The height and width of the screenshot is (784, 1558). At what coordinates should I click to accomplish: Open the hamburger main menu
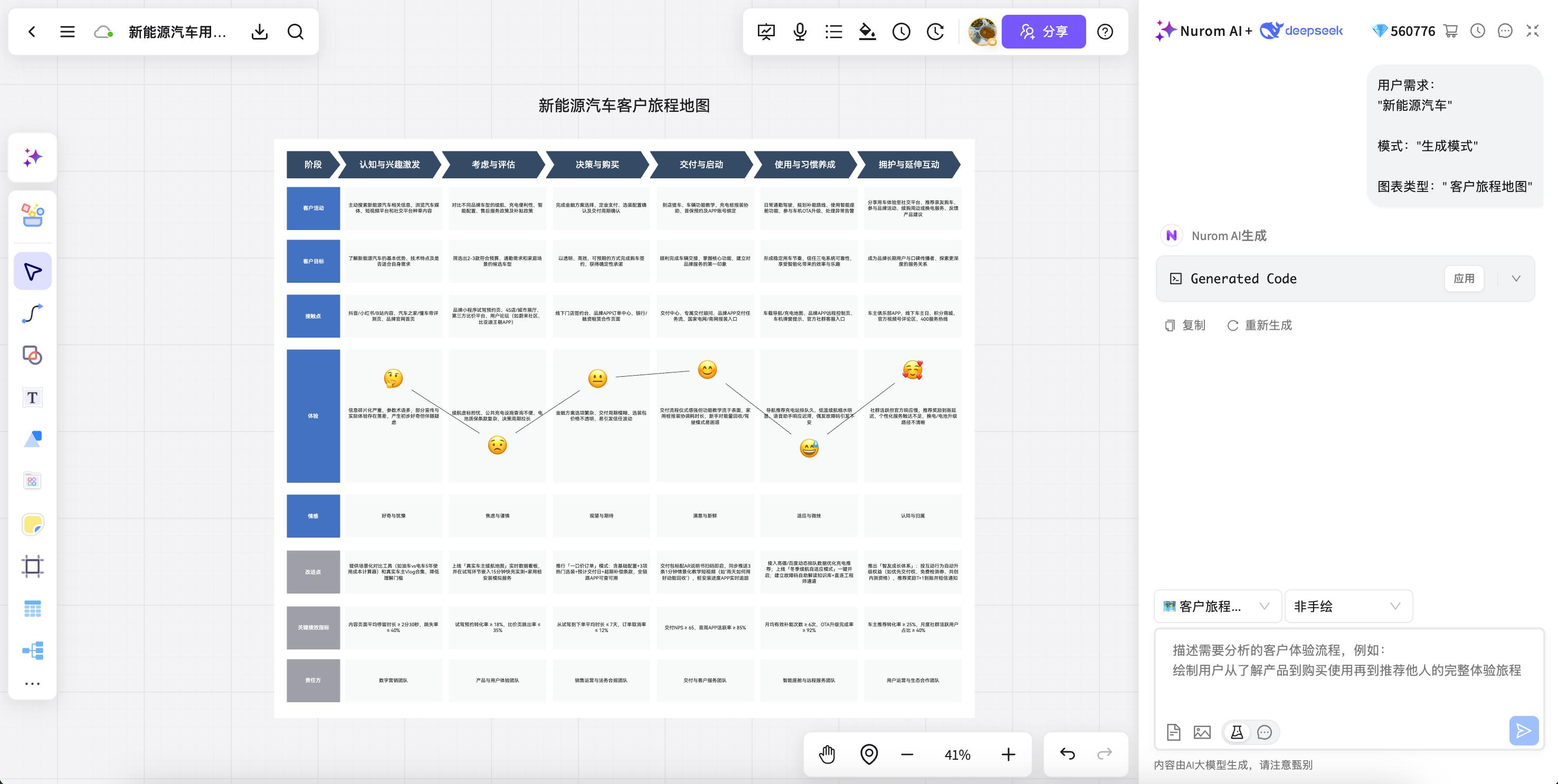(x=67, y=32)
